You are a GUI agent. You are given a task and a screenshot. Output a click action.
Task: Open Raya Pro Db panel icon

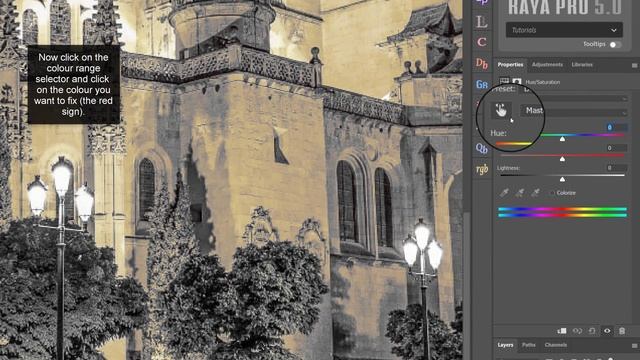point(482,64)
